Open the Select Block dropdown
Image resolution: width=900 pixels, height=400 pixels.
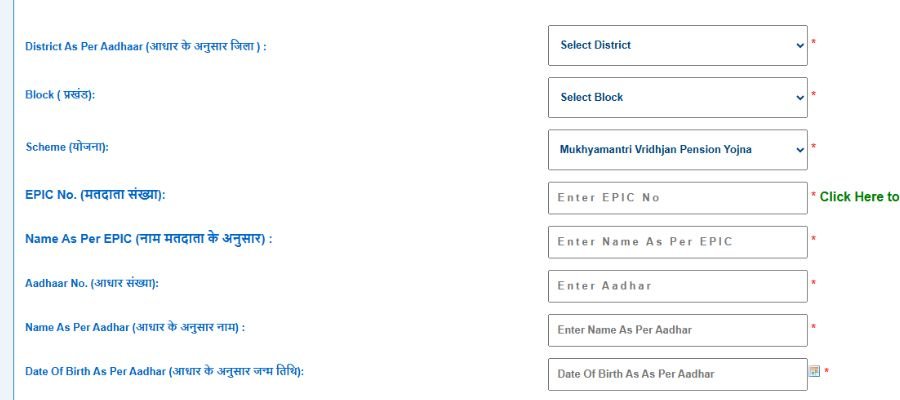click(x=677, y=98)
